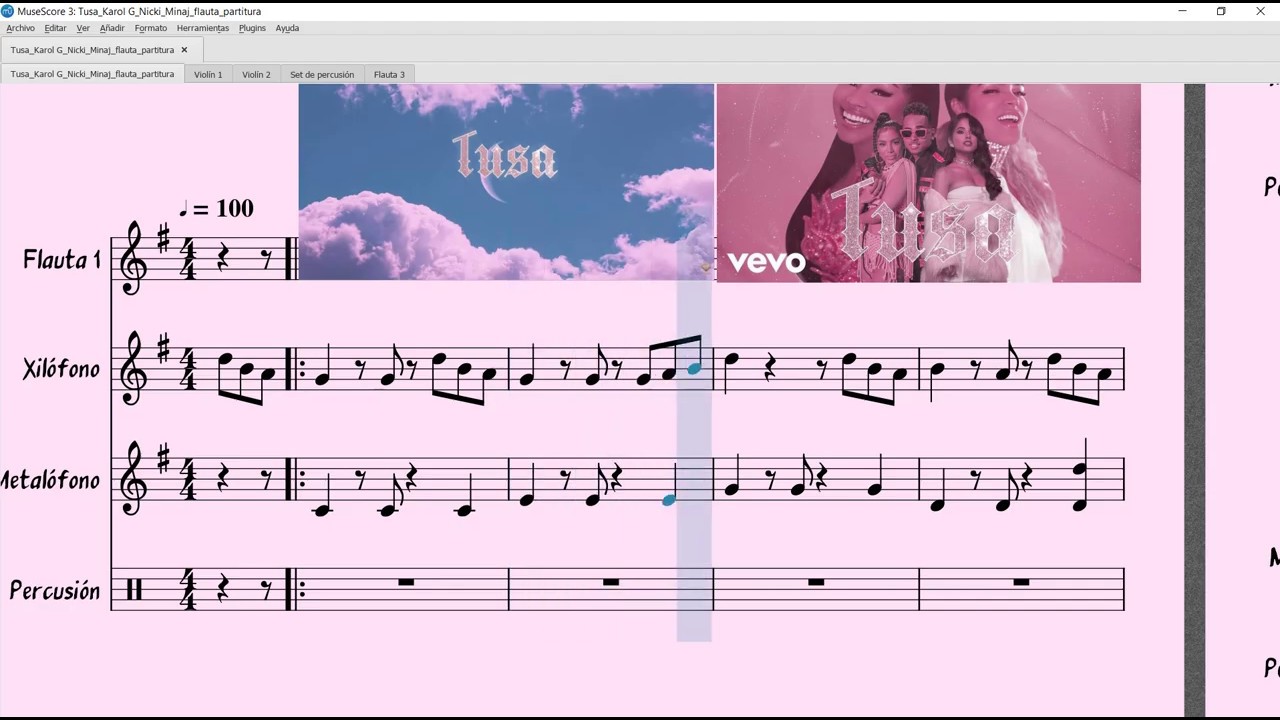Open the Editar menu
Screen dimensions: 1280x720
pyautogui.click(x=55, y=28)
